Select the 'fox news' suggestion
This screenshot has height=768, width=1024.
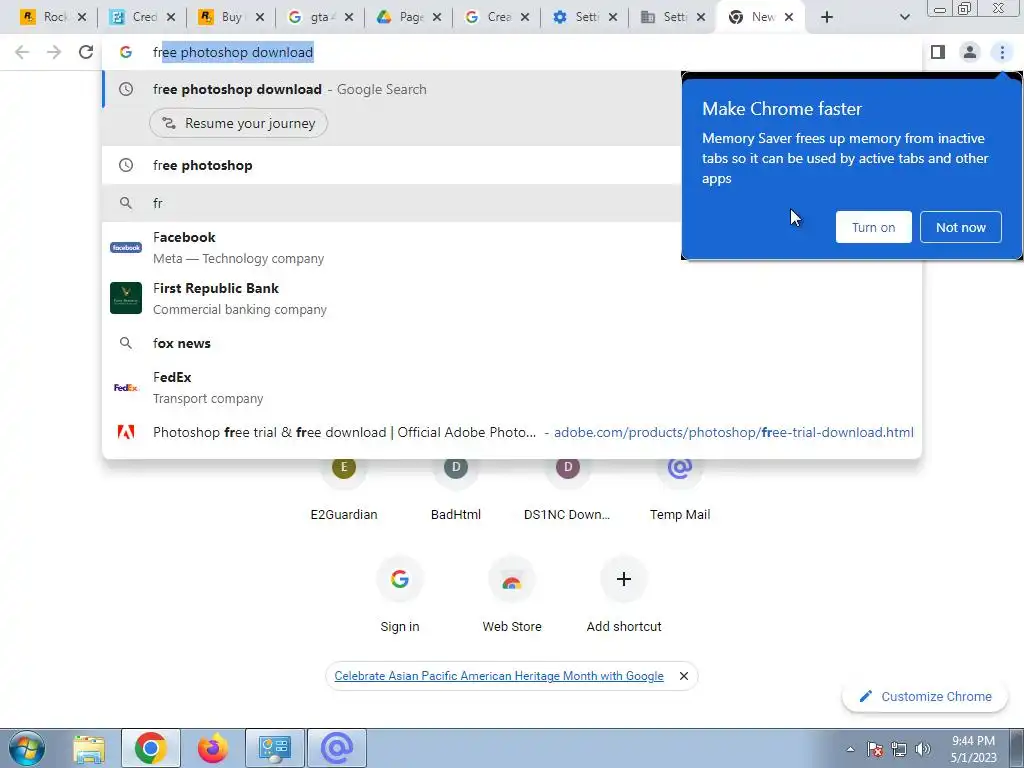[512, 344]
